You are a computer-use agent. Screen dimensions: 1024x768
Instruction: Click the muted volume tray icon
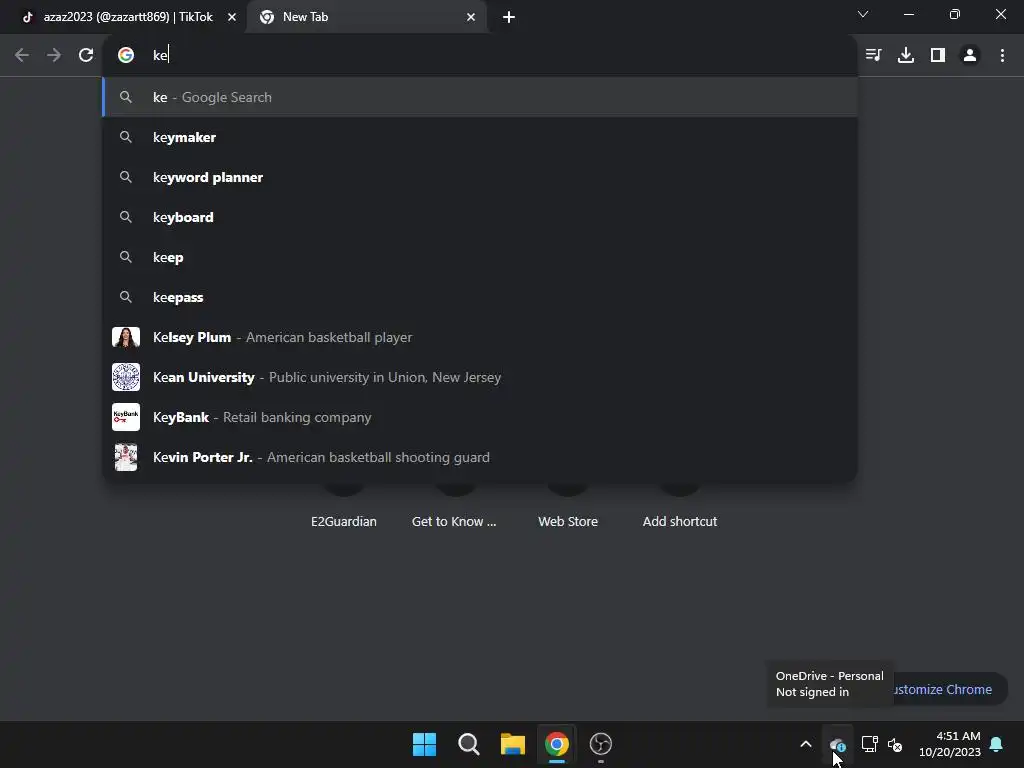(895, 744)
